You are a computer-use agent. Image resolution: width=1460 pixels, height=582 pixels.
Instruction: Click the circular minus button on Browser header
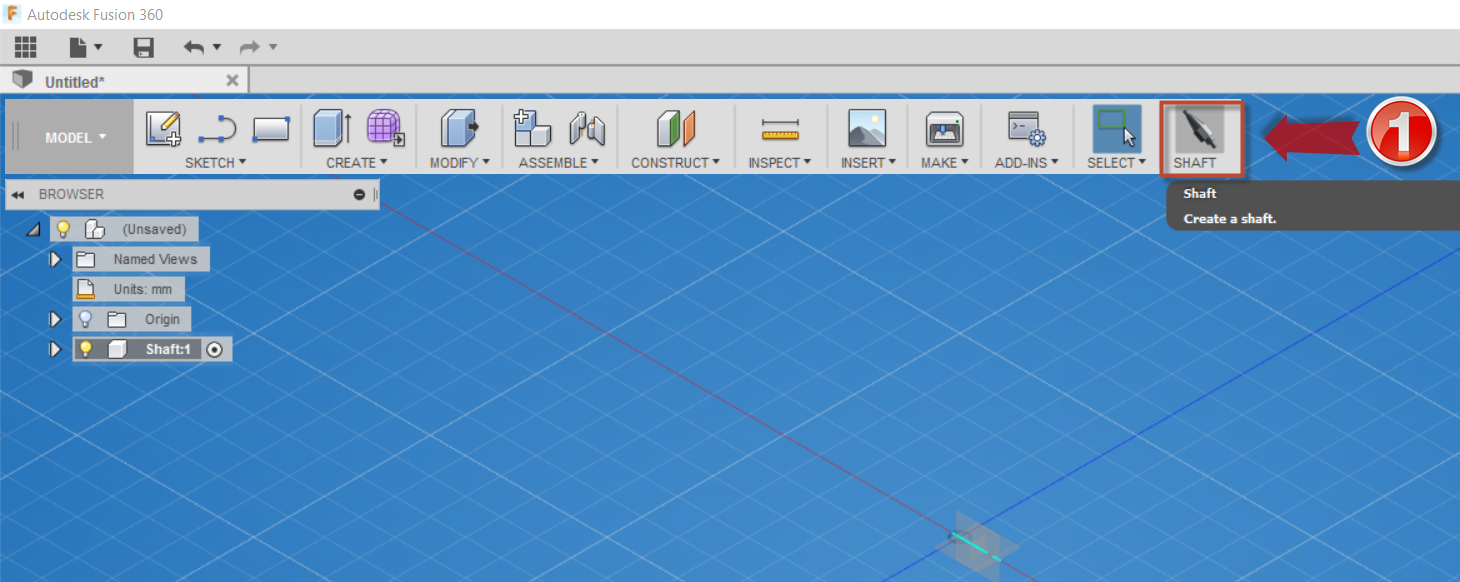coord(359,194)
